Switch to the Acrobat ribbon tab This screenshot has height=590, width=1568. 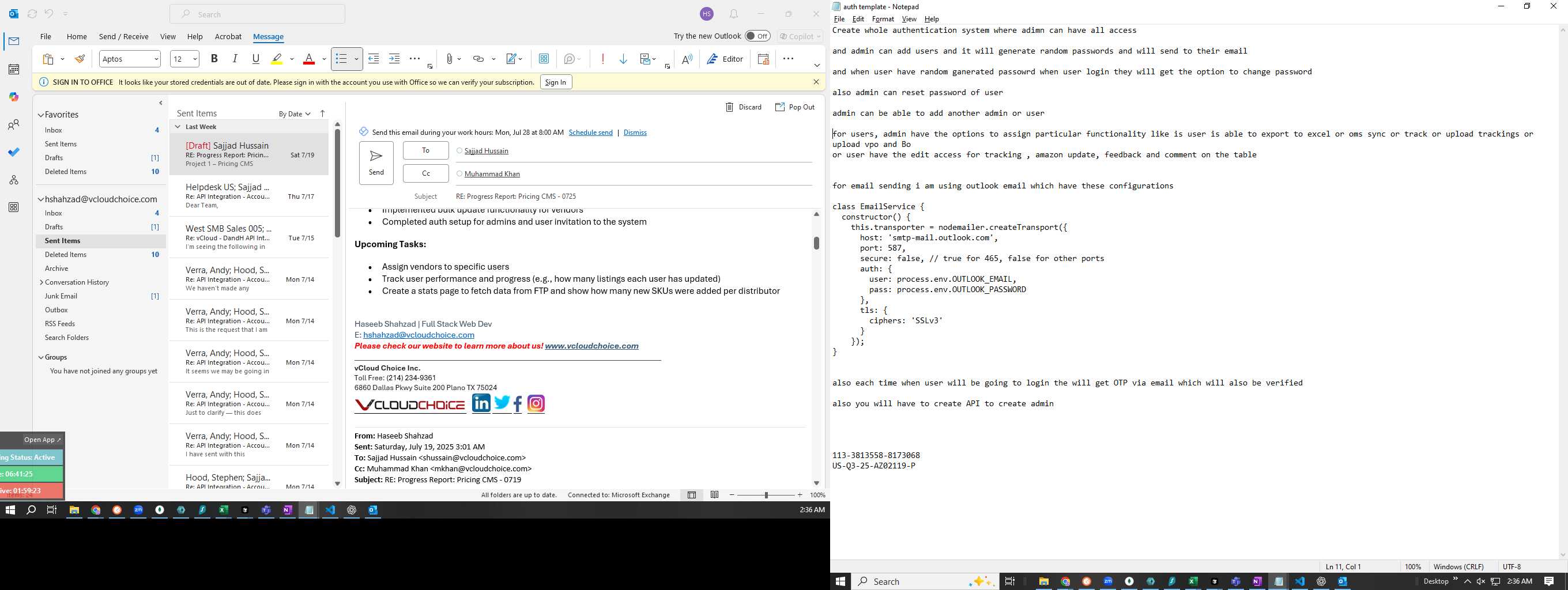point(228,36)
